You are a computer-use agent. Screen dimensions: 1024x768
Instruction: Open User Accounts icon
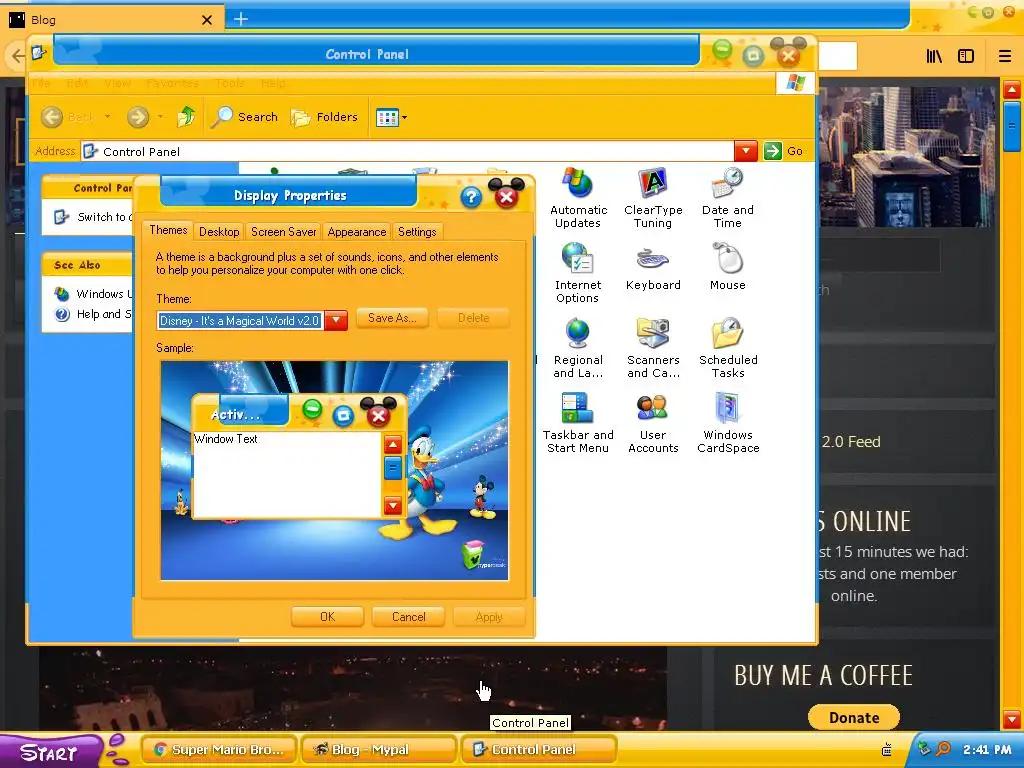[653, 423]
